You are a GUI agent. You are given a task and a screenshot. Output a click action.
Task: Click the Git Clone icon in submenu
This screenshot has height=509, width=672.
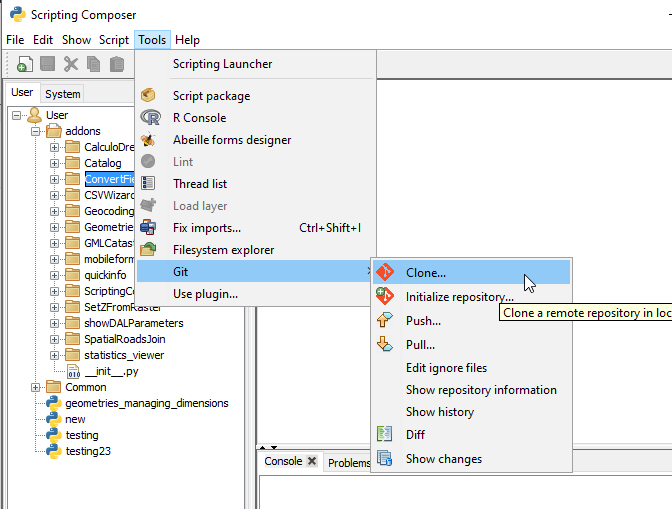point(385,272)
